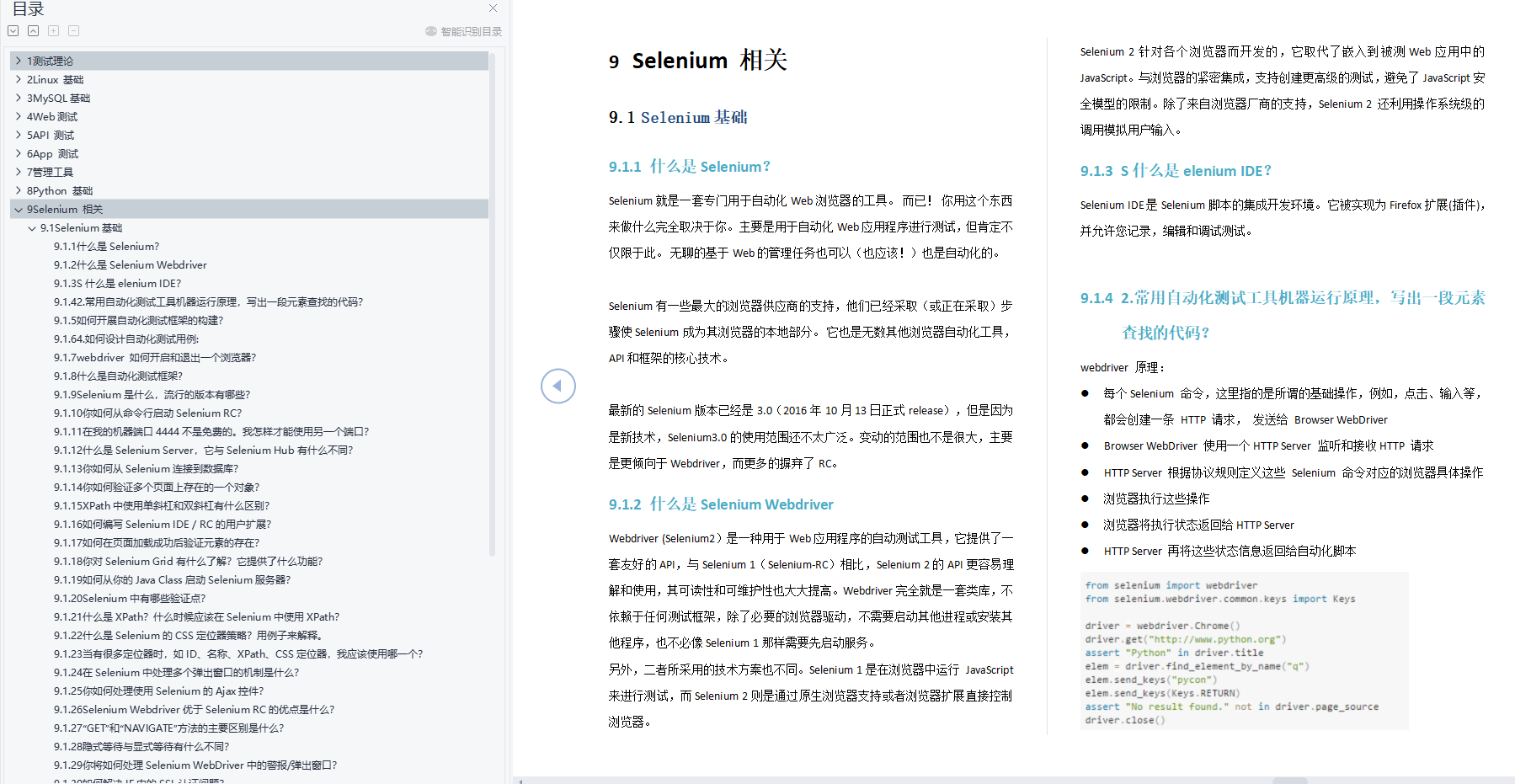Click the collapse-all outline icon
This screenshot has width=1515, height=784.
pyautogui.click(x=33, y=31)
